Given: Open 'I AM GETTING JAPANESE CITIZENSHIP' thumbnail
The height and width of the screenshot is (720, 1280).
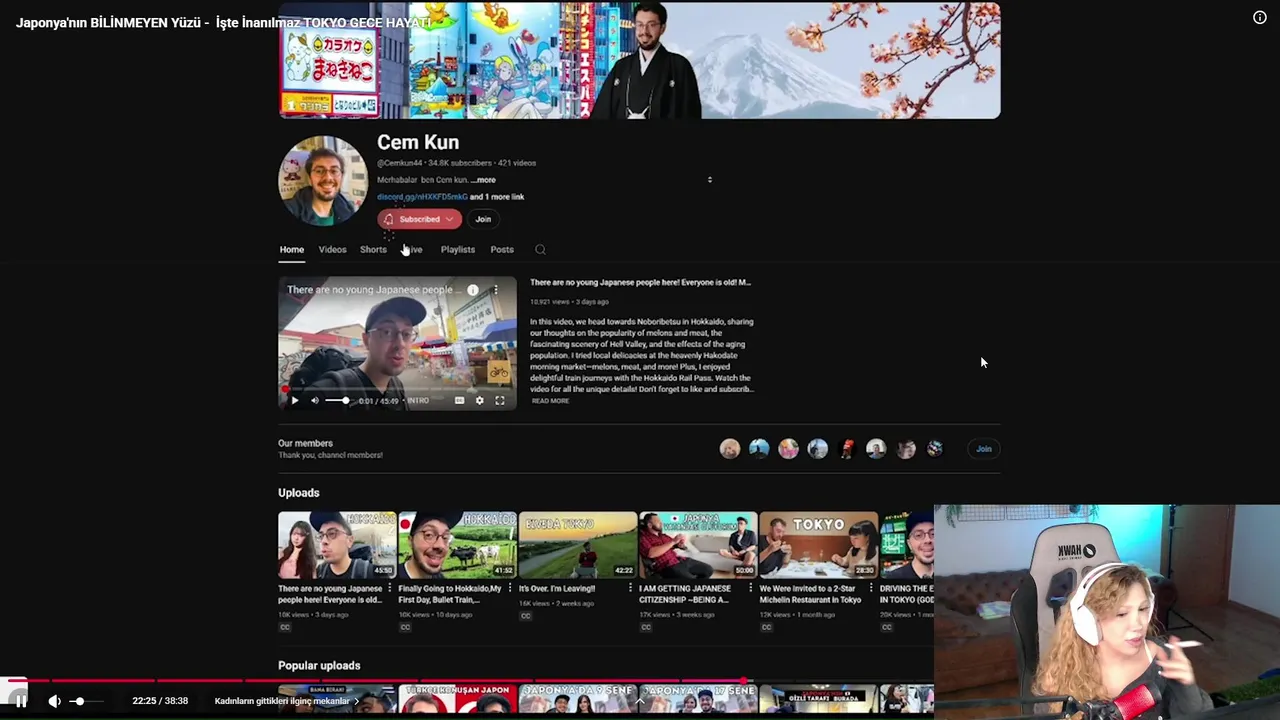Looking at the screenshot, I should coord(698,545).
